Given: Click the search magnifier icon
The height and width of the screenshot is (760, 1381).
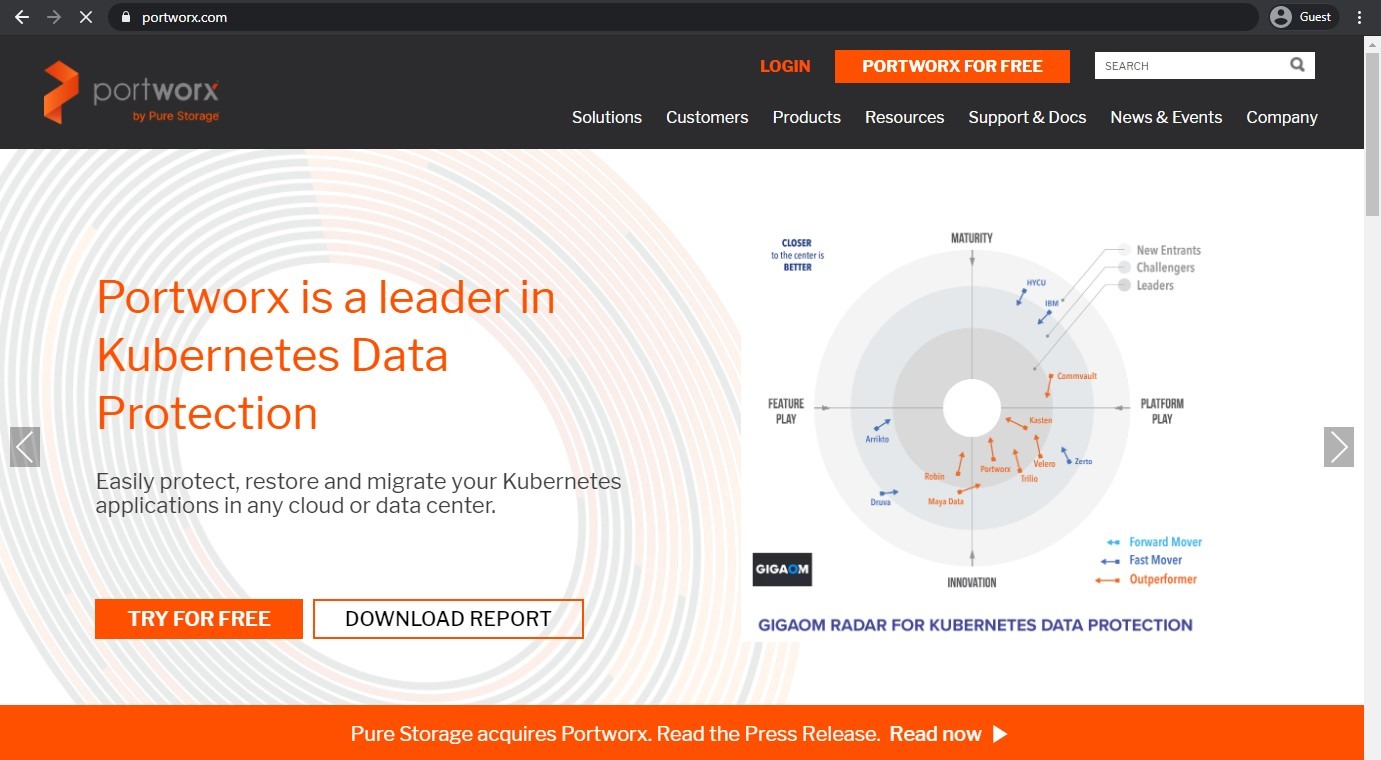Looking at the screenshot, I should [1297, 65].
